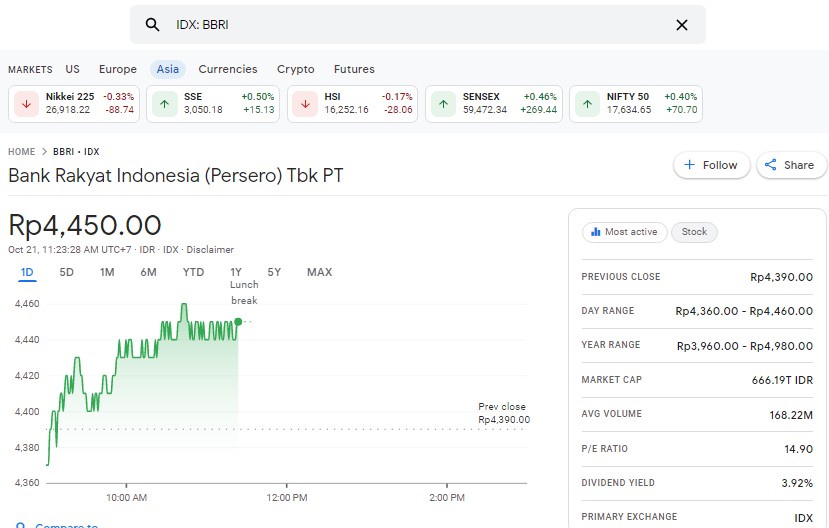Screen dimensions: 829x528
Task: Click the DIVIDEND YIELD value 3.92%
Action: click(797, 483)
